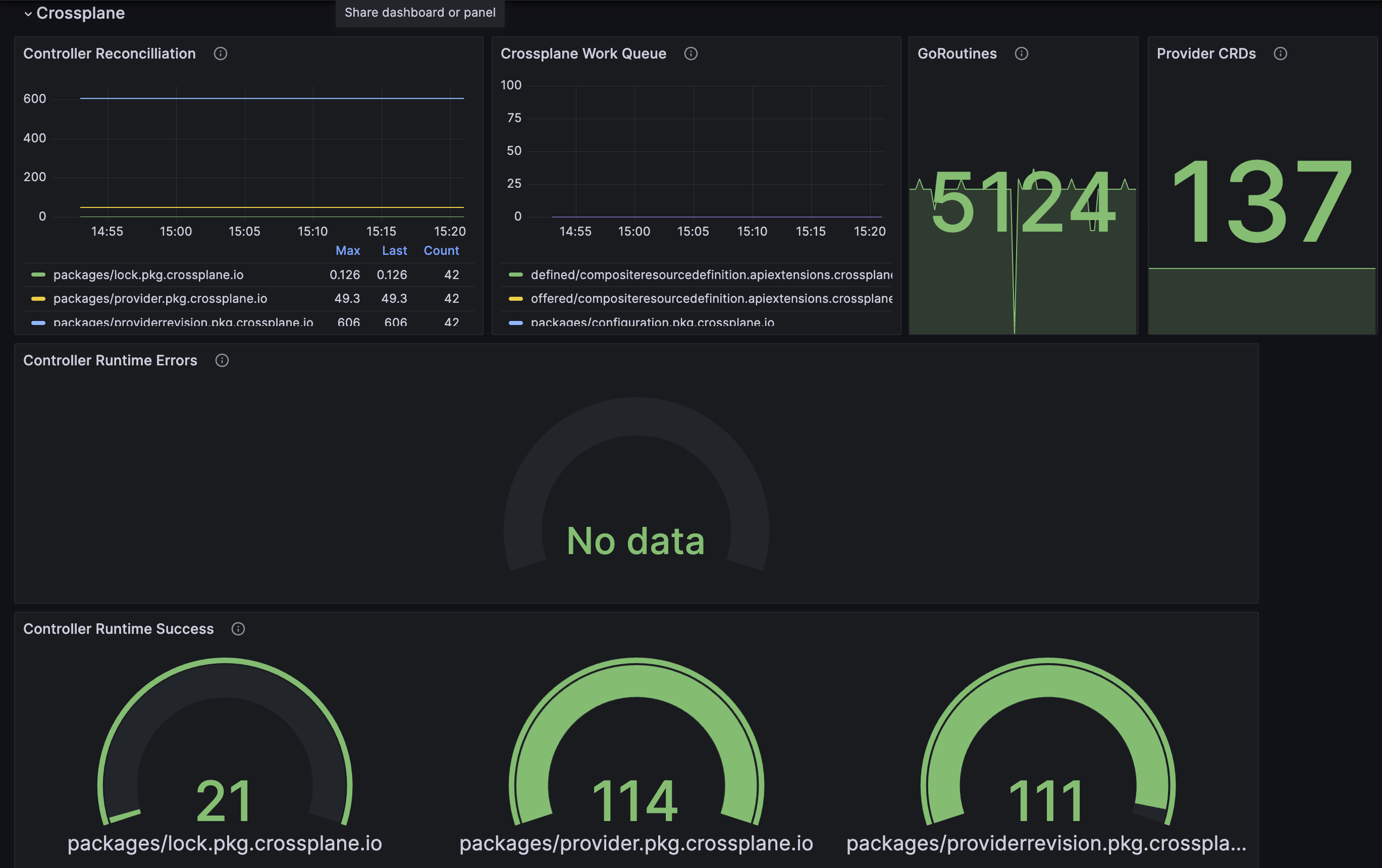Click the Provider CRDs info icon
This screenshot has height=868, width=1382.
(x=1280, y=53)
